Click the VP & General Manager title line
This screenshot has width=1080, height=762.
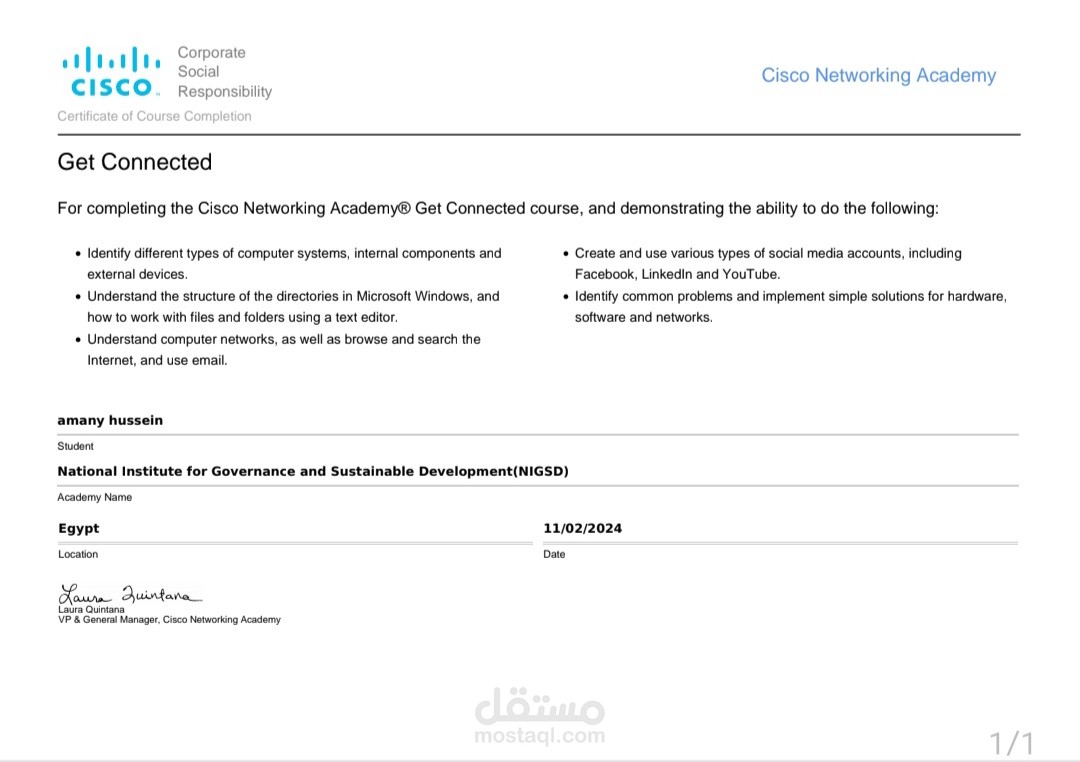click(x=169, y=619)
